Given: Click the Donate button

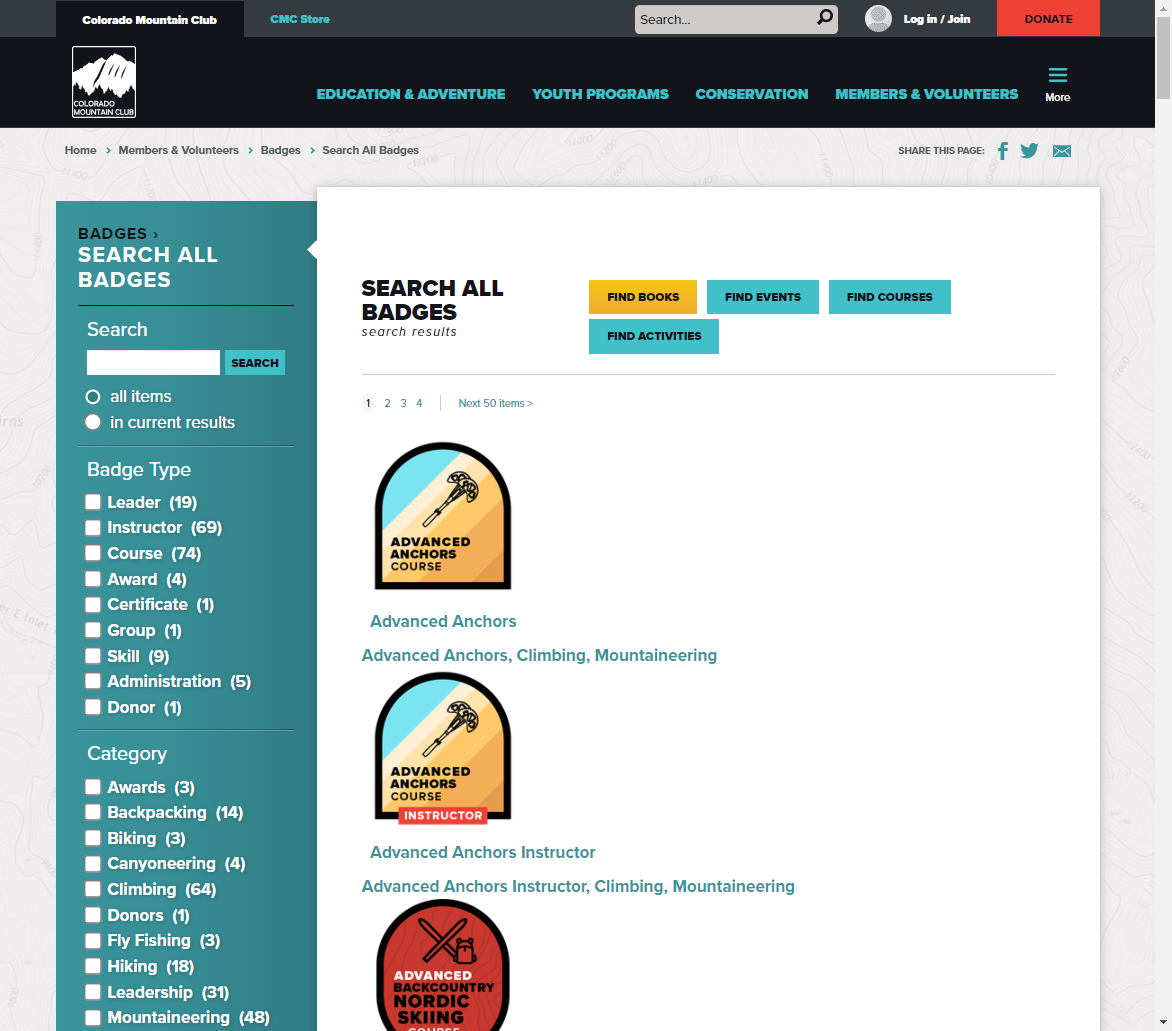Looking at the screenshot, I should pos(1048,19).
